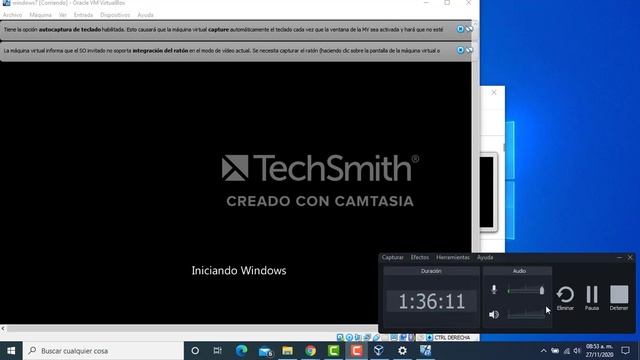Launch Google Chrome from the taskbar
640x360 pixels.
pyautogui.click(x=311, y=351)
